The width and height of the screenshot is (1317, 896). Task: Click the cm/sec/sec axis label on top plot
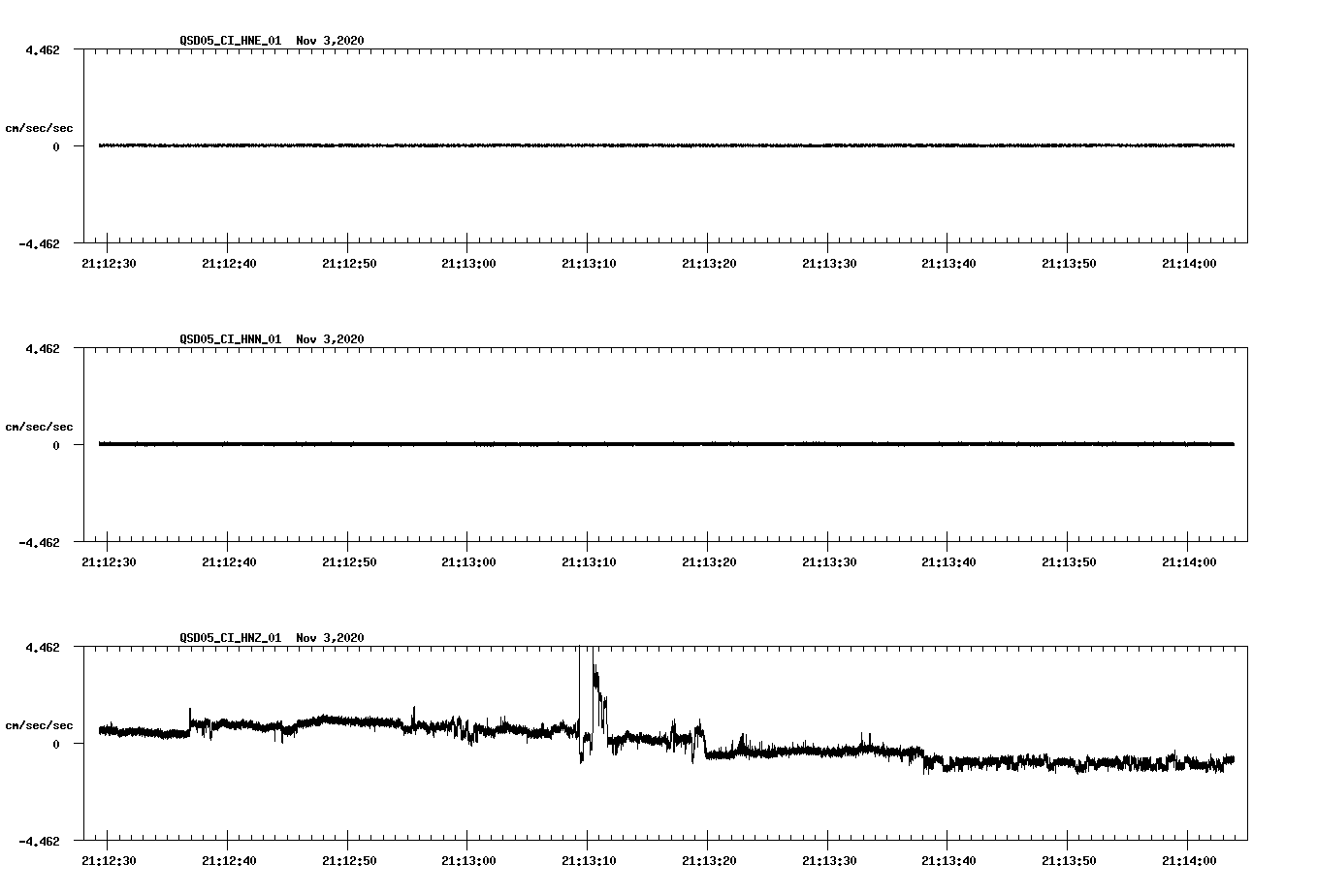click(x=41, y=127)
